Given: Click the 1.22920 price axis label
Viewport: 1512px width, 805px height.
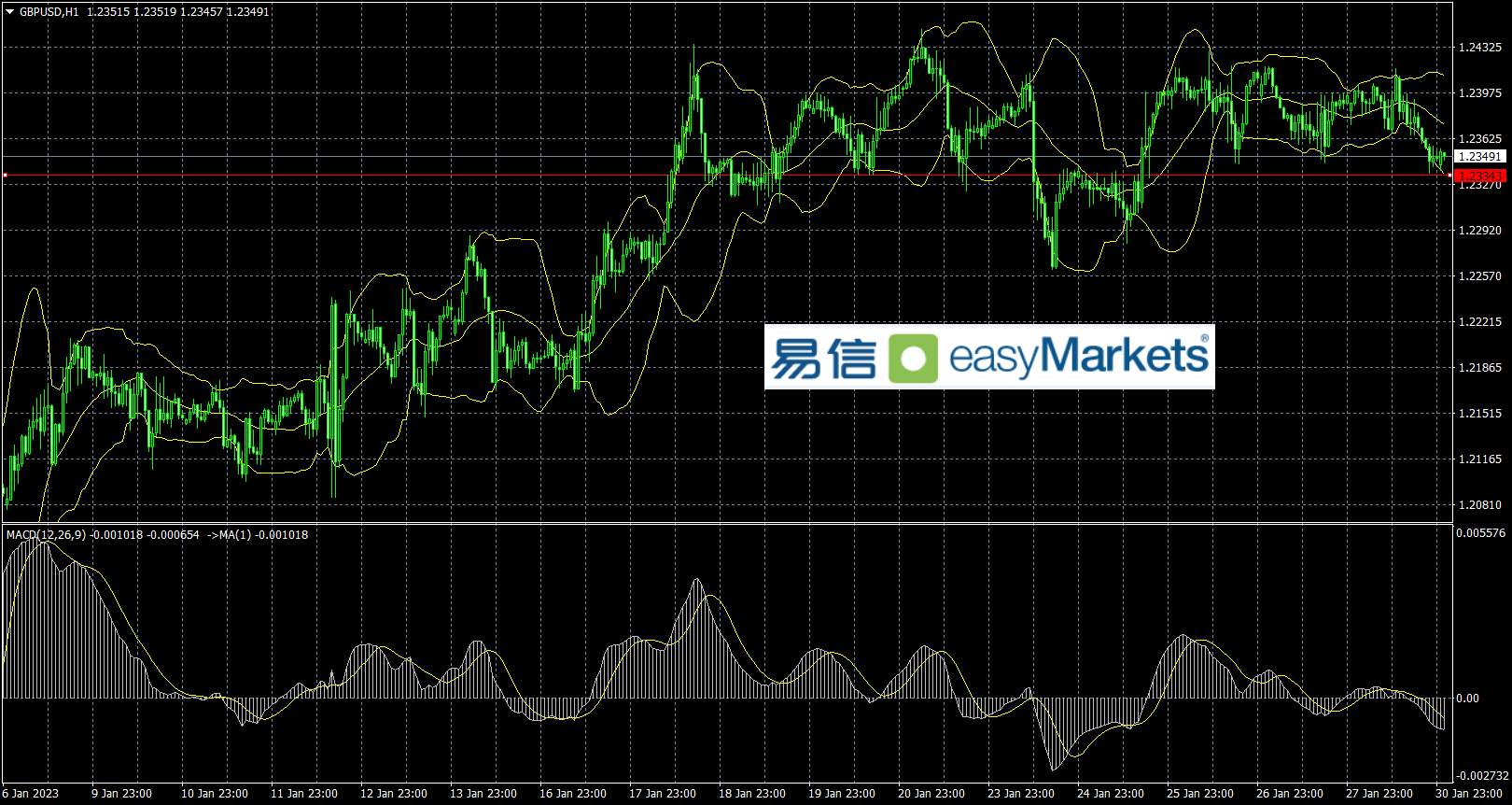Looking at the screenshot, I should [1480, 231].
